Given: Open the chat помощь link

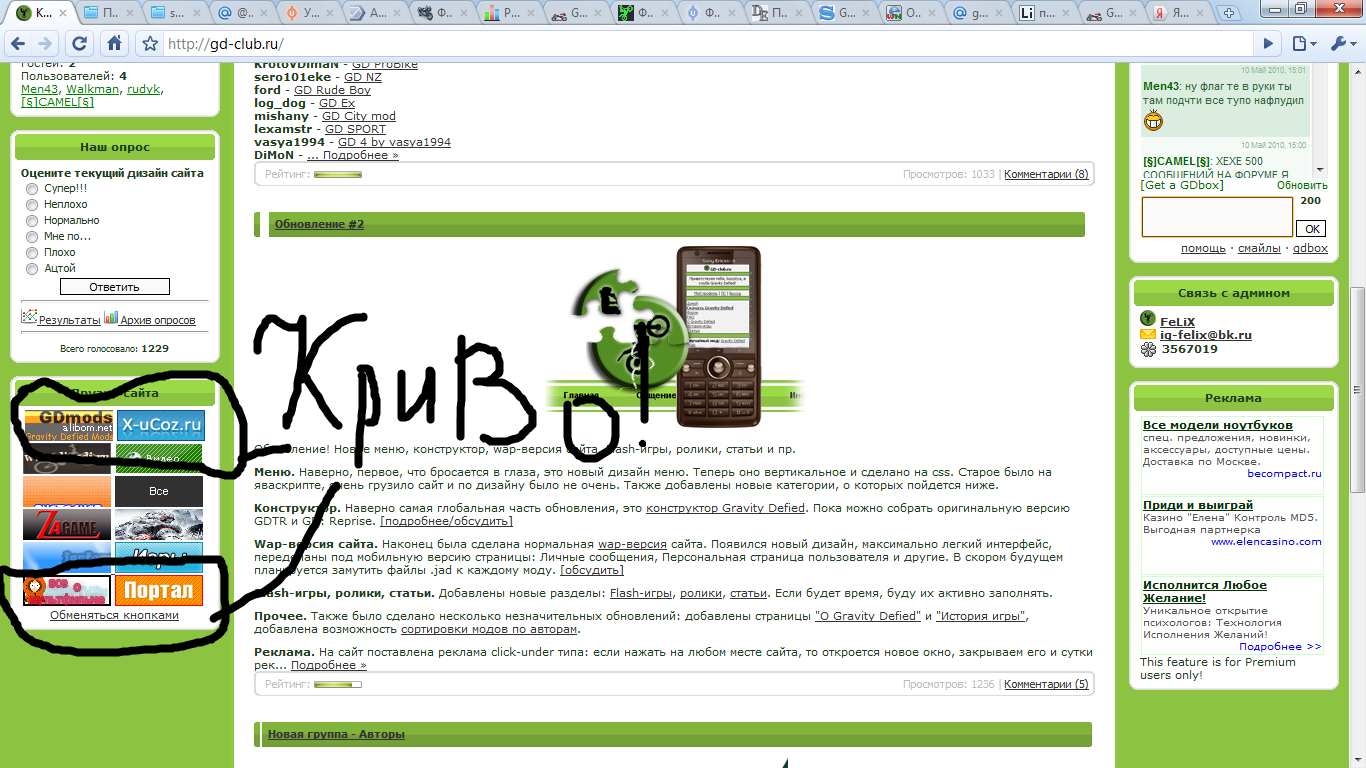Looking at the screenshot, I should (1203, 248).
